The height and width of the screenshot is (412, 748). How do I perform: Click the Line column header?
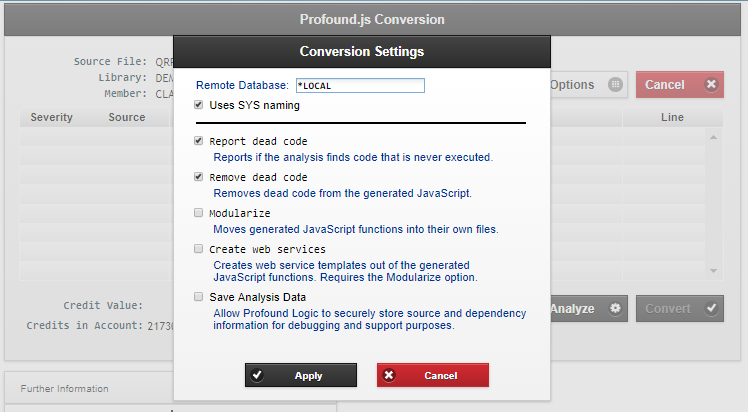tap(672, 117)
